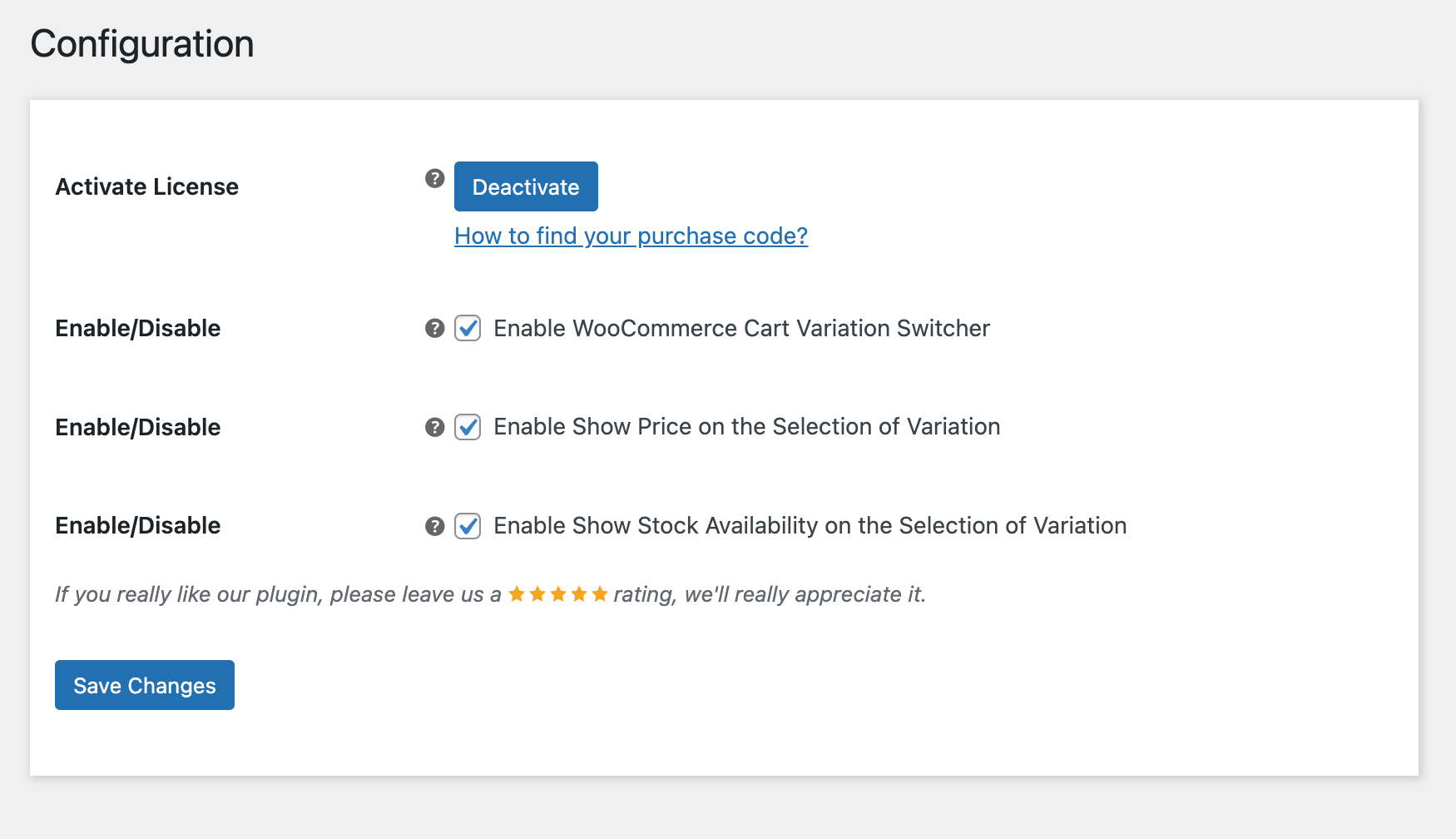Disable the Show Stock Availability checkbox
1456x839 pixels.
tap(468, 526)
